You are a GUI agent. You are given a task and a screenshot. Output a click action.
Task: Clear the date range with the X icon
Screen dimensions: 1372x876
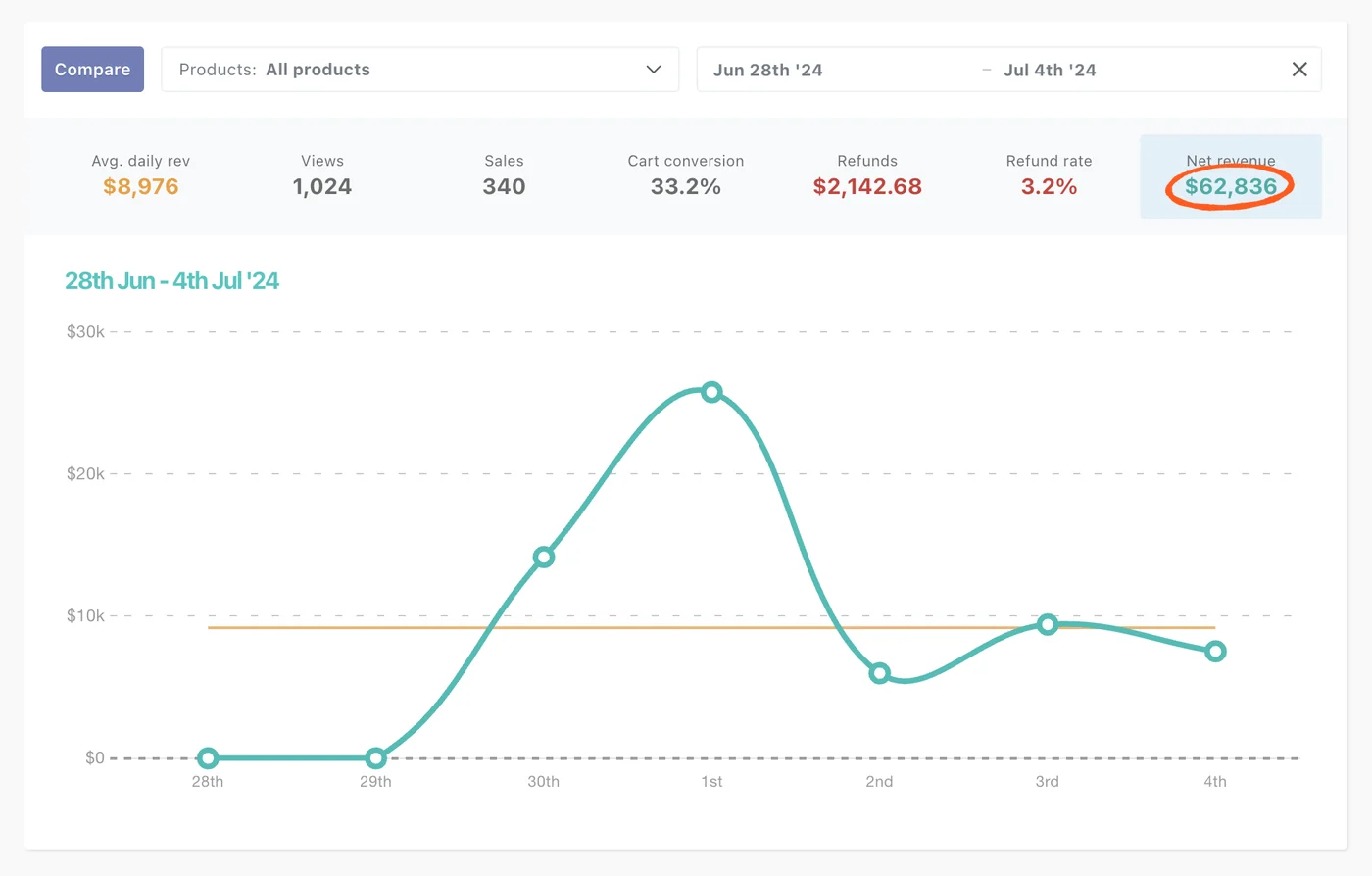coord(1299,70)
